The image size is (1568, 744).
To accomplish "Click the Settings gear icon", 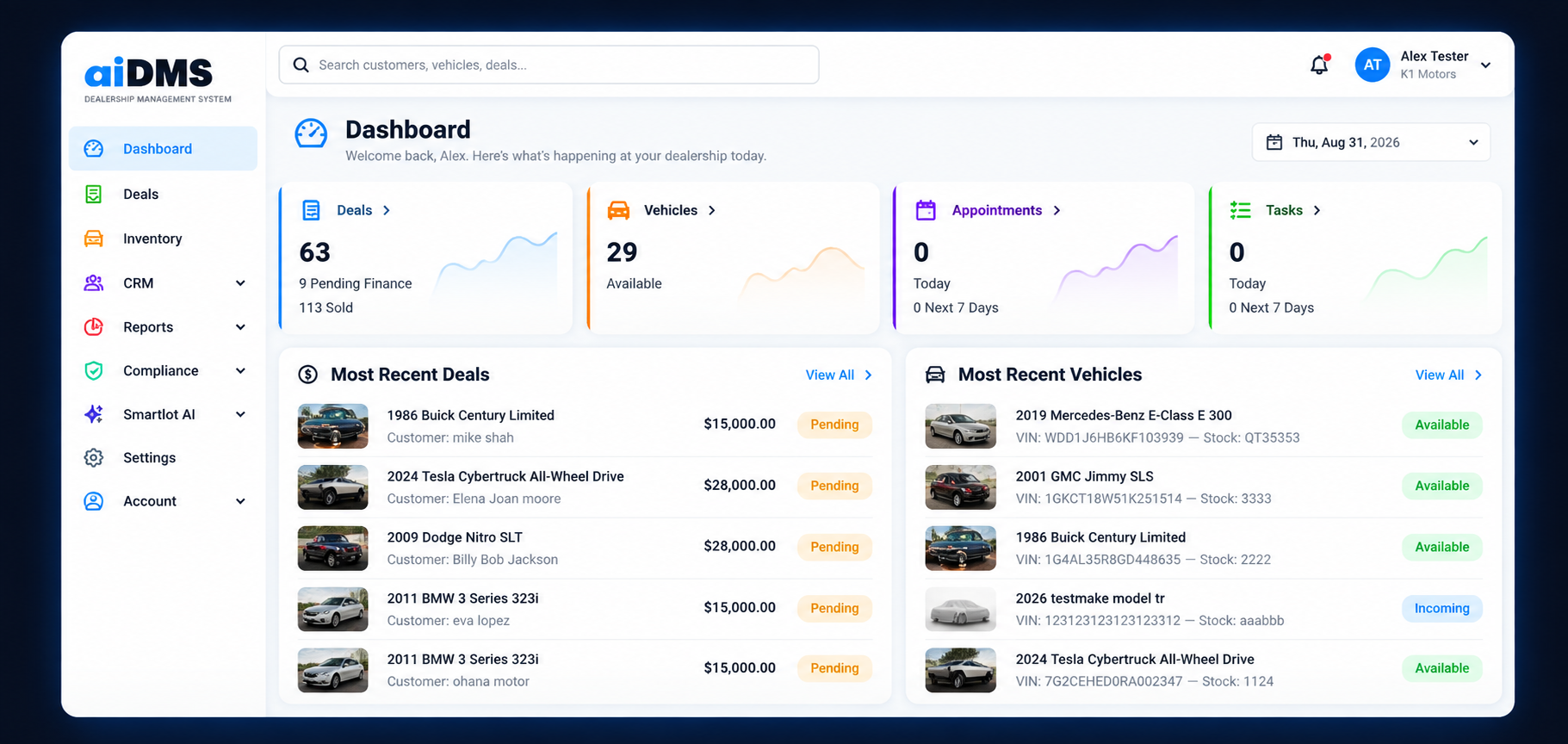I will coord(94,457).
